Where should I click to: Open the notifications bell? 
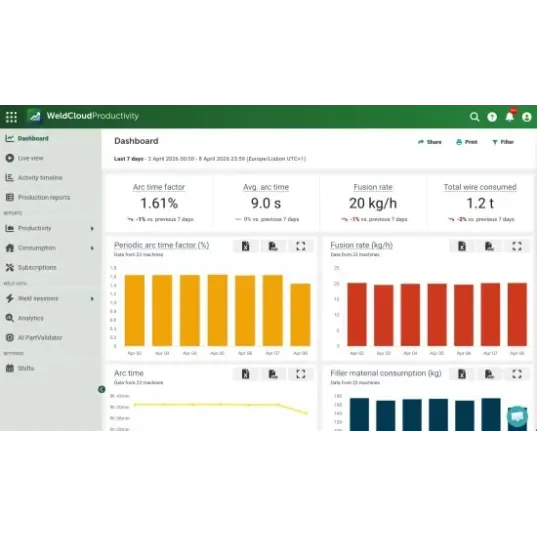tap(510, 116)
